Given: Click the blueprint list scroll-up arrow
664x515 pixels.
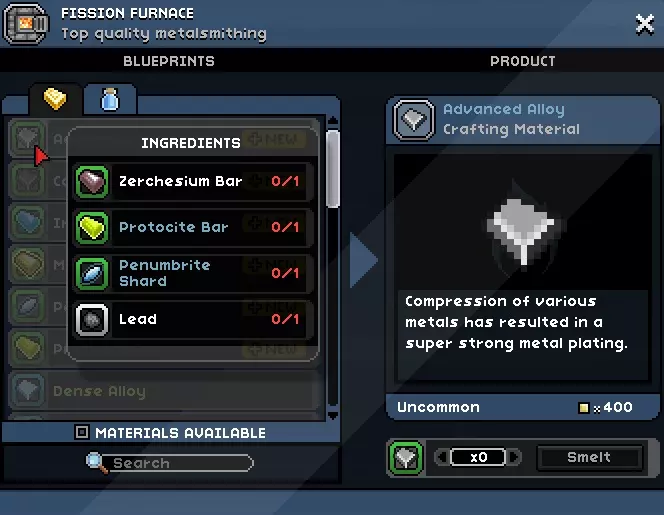Looking at the screenshot, I should [333, 121].
